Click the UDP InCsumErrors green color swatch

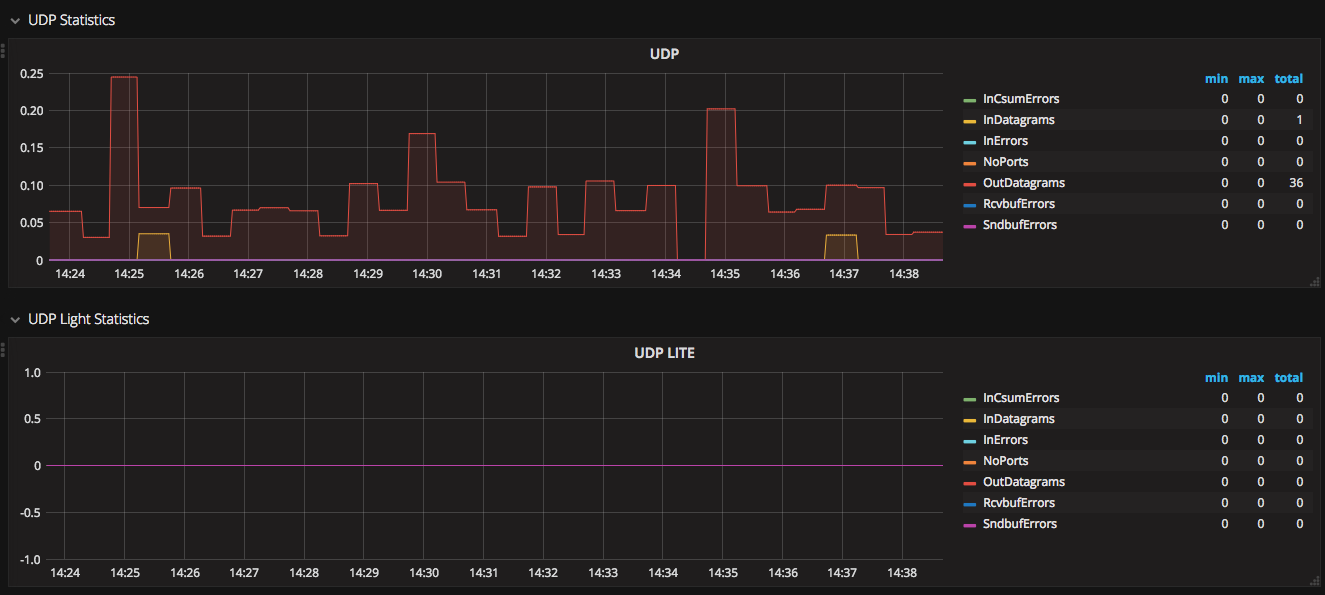click(969, 100)
